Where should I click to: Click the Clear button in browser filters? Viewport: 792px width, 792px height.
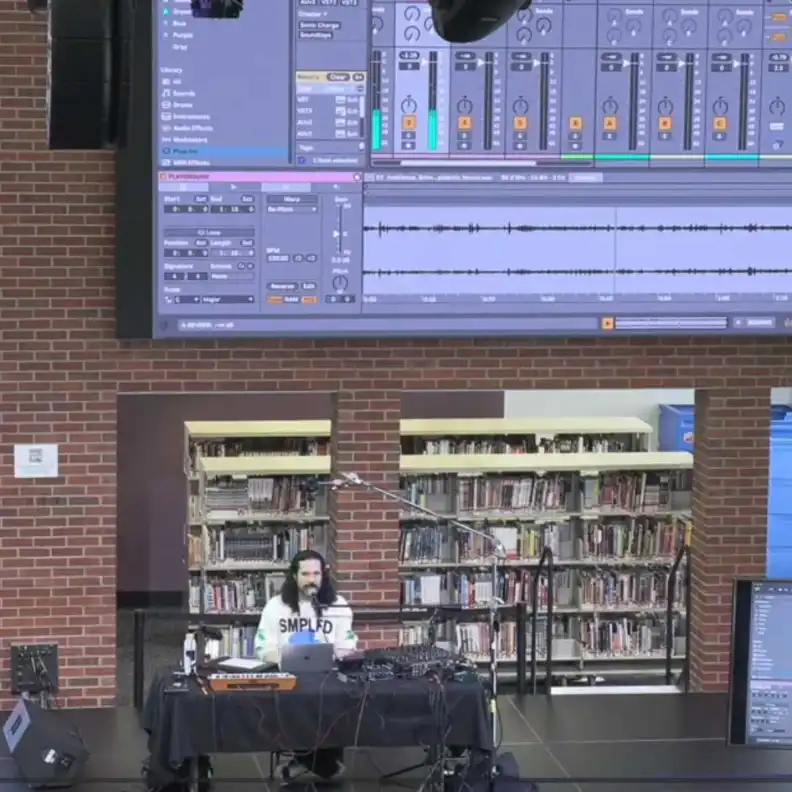click(337, 77)
